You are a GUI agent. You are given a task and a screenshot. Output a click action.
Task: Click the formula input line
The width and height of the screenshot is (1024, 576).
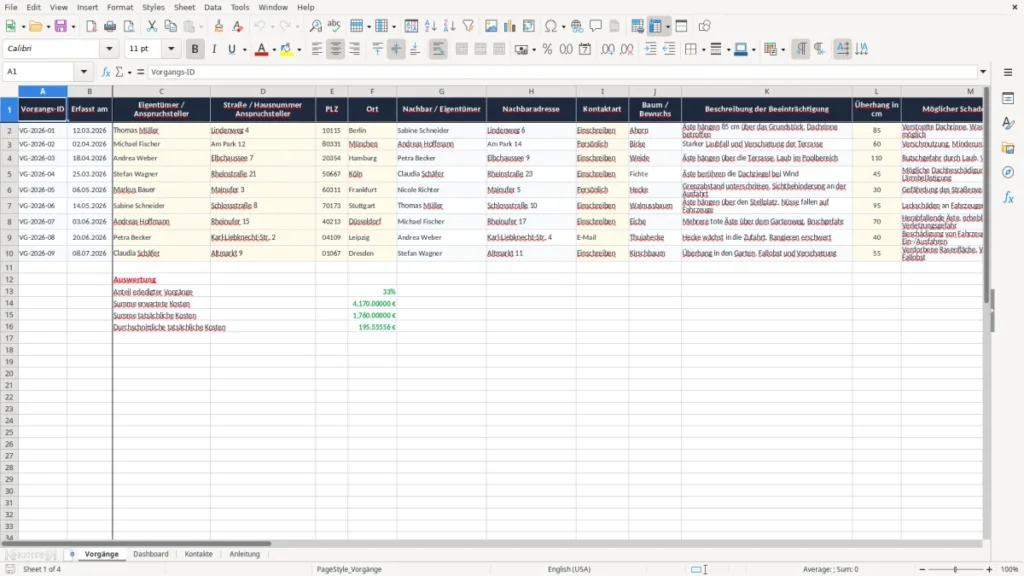click(x=562, y=72)
